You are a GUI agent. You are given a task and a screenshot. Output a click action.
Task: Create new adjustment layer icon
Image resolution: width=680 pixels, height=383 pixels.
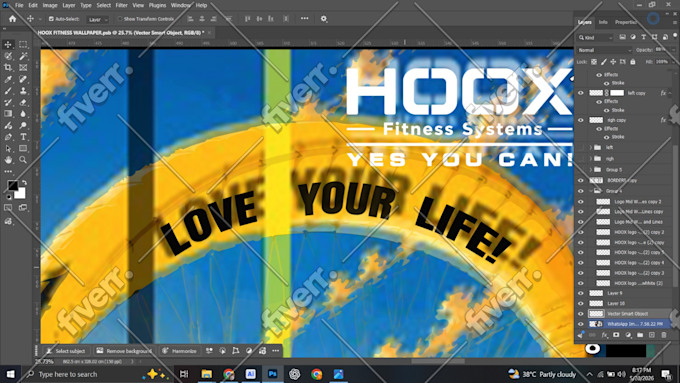tap(628, 335)
